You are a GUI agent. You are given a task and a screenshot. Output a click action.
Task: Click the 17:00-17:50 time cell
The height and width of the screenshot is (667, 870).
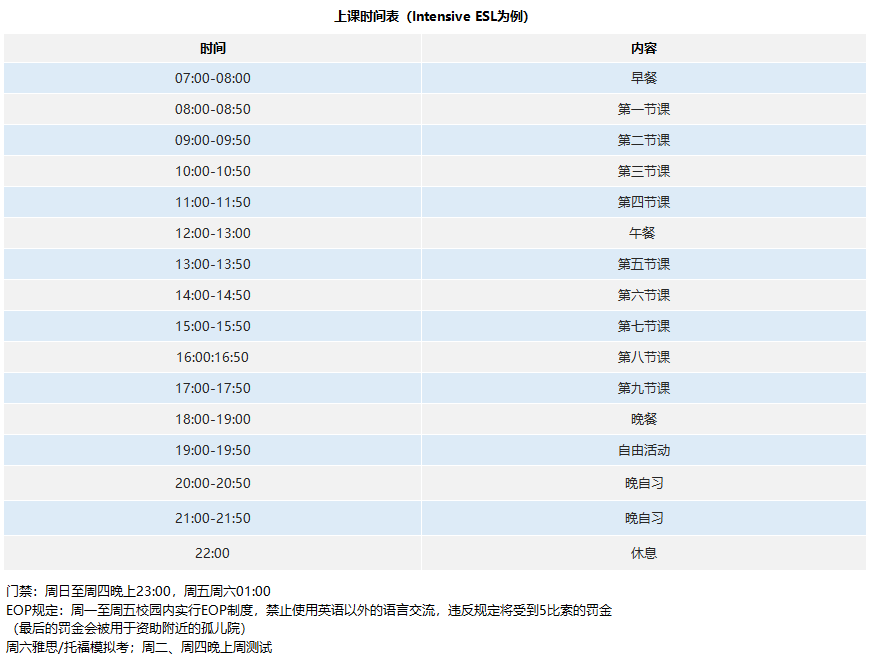click(213, 388)
